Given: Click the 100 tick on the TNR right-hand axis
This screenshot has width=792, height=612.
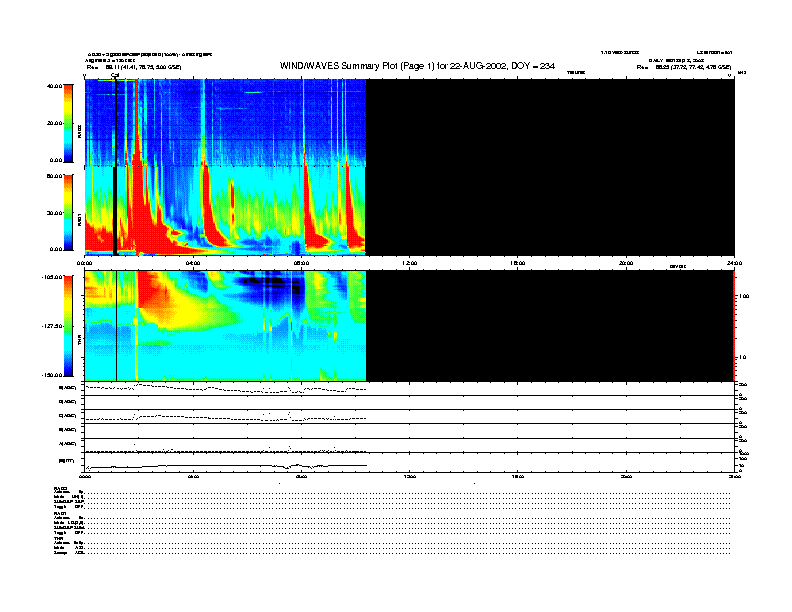Looking at the screenshot, I should point(744,296).
